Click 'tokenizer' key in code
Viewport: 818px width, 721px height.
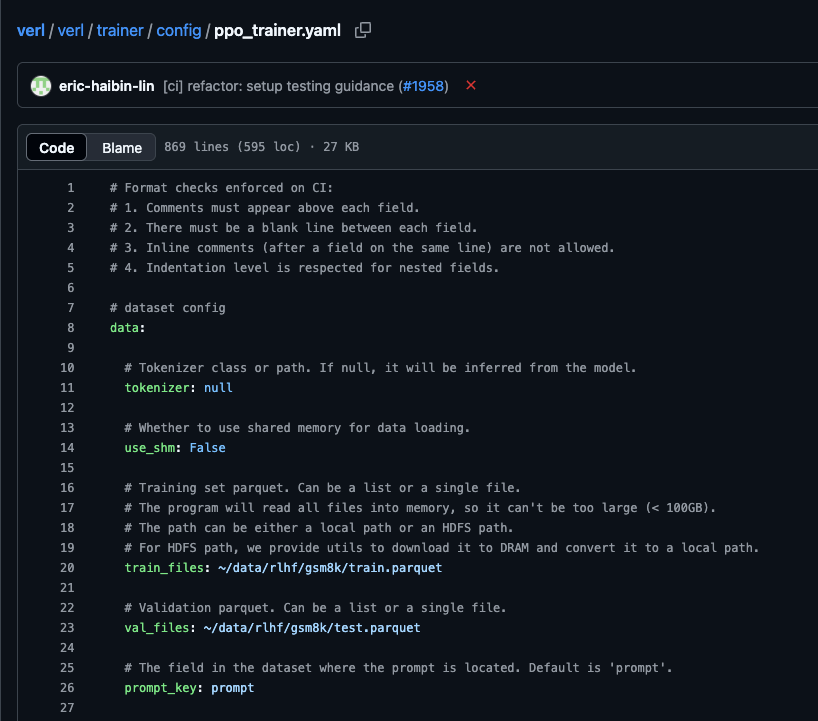(x=157, y=388)
